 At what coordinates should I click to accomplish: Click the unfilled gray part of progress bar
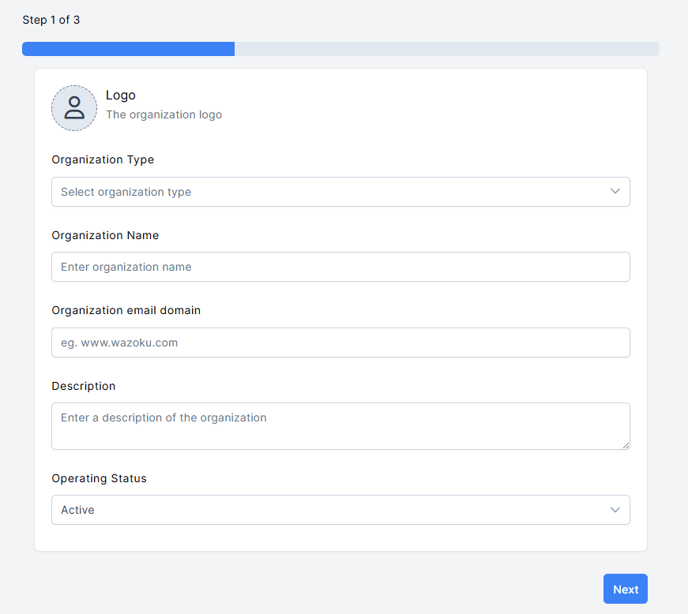click(447, 49)
